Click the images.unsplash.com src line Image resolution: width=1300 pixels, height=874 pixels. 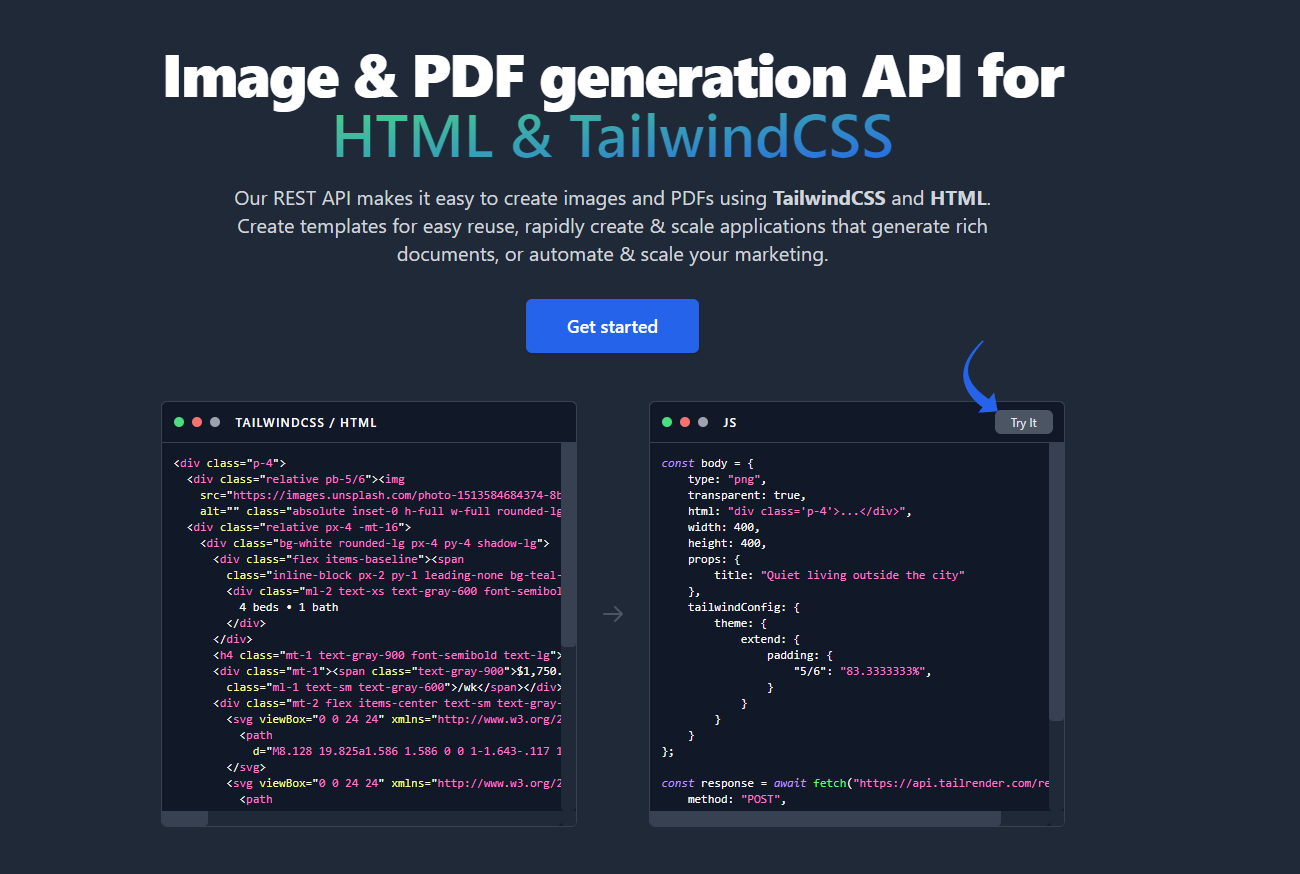[381, 495]
